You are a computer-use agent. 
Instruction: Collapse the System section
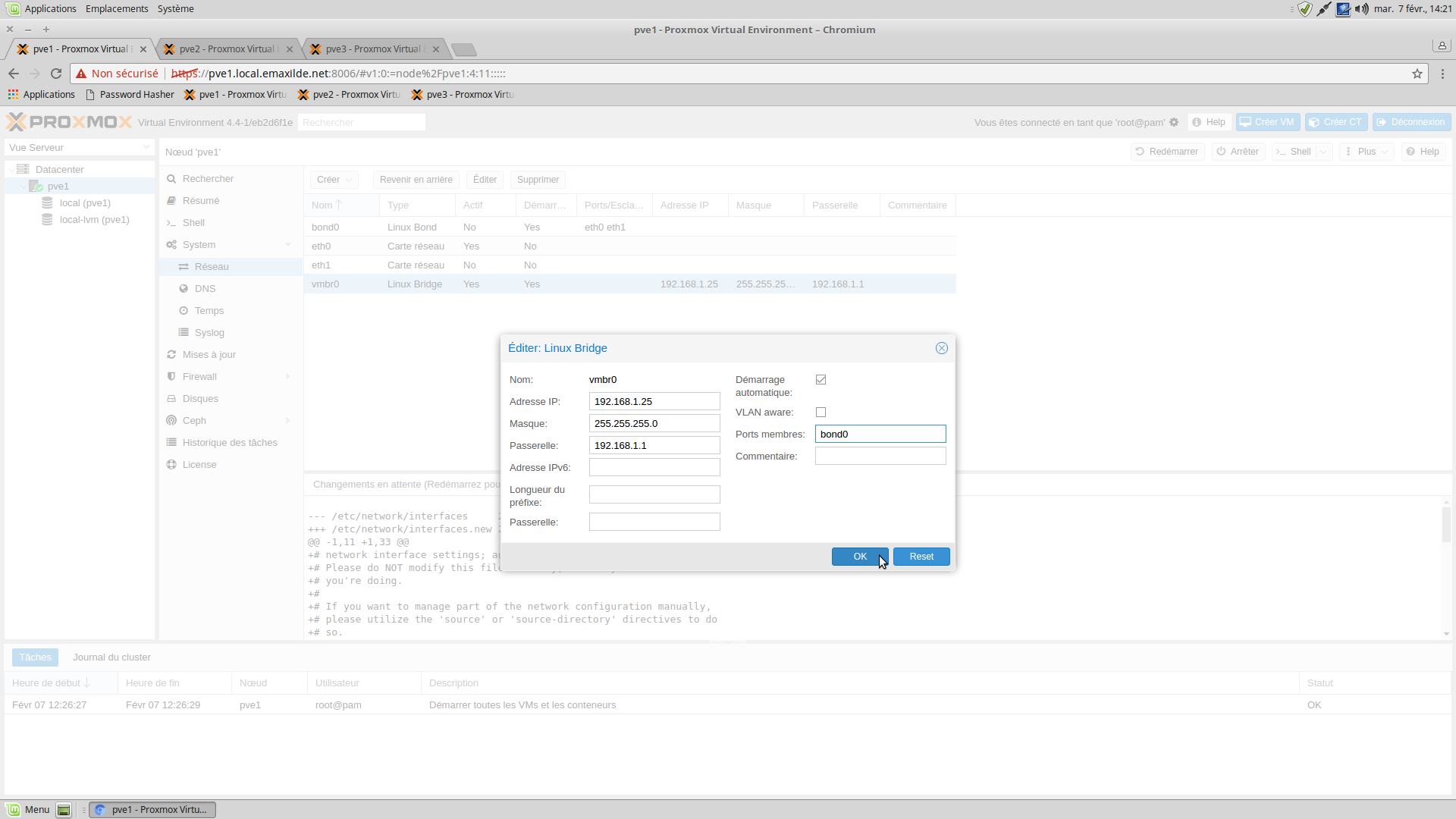288,245
